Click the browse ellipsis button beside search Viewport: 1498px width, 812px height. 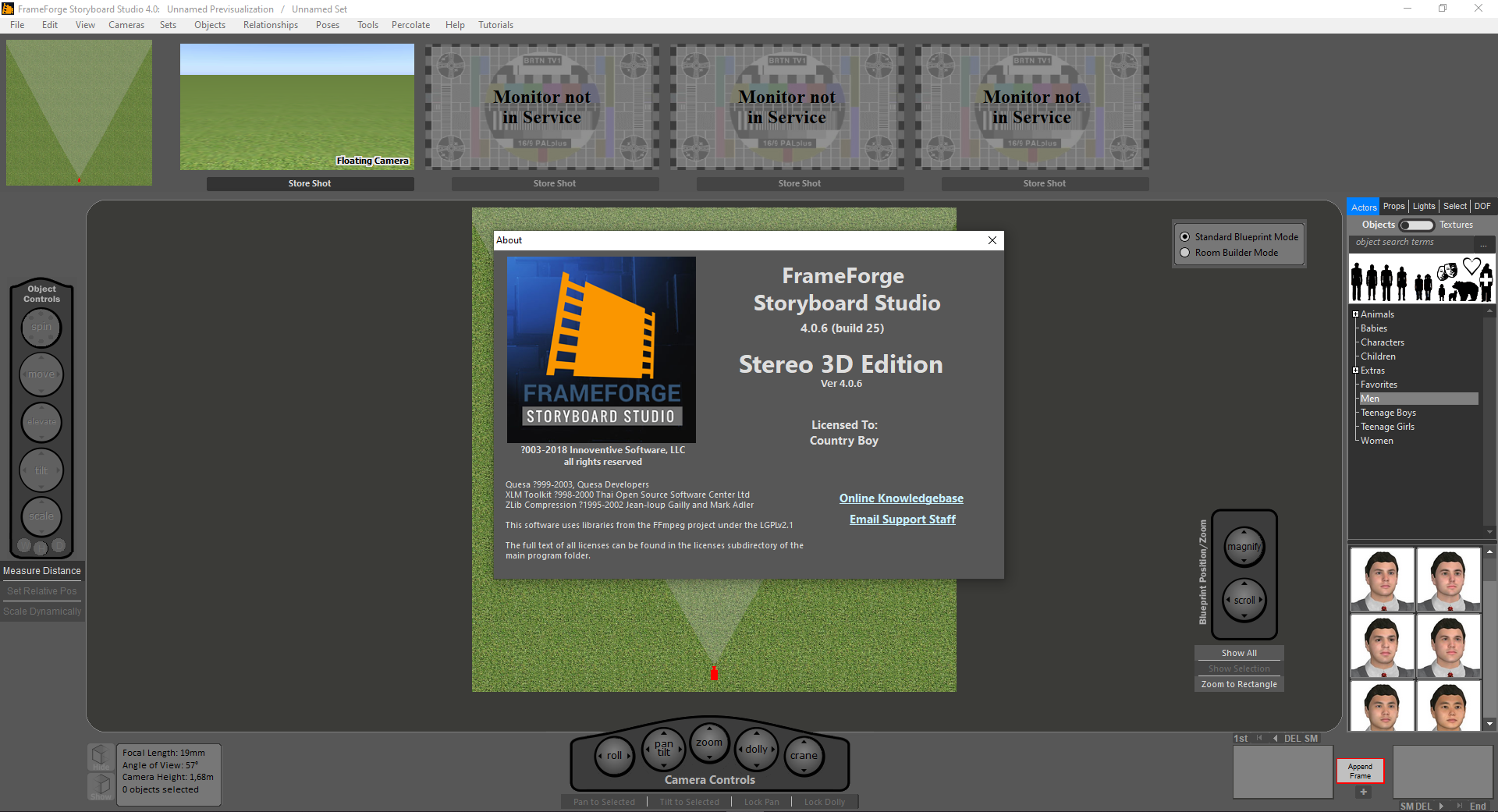pos(1484,243)
